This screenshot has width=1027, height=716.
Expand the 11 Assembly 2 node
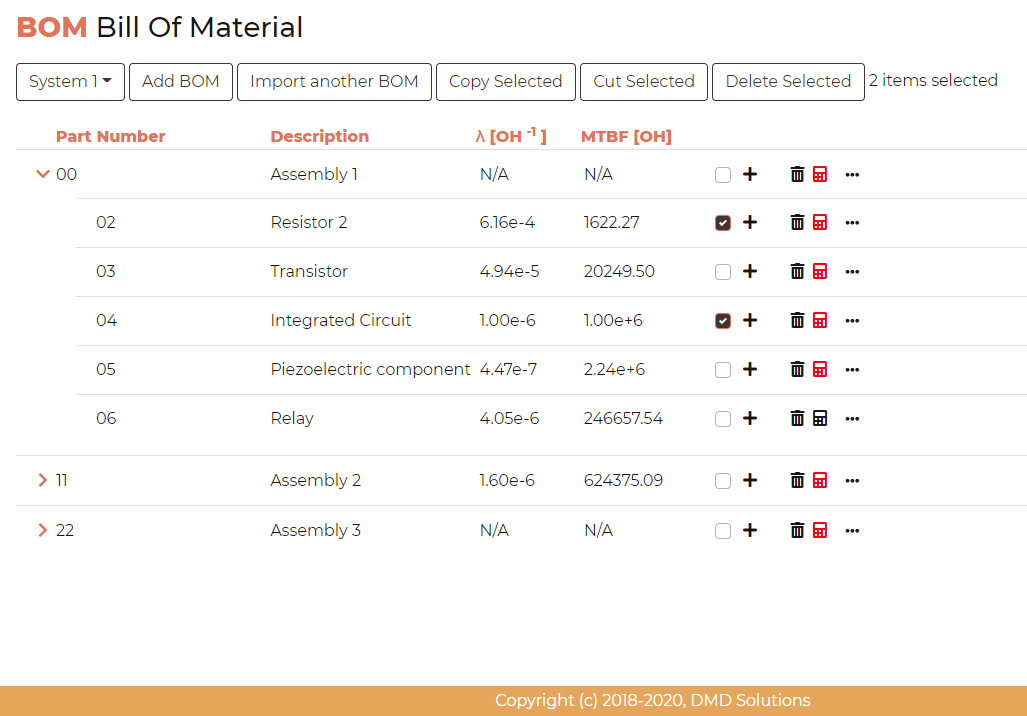(42, 480)
